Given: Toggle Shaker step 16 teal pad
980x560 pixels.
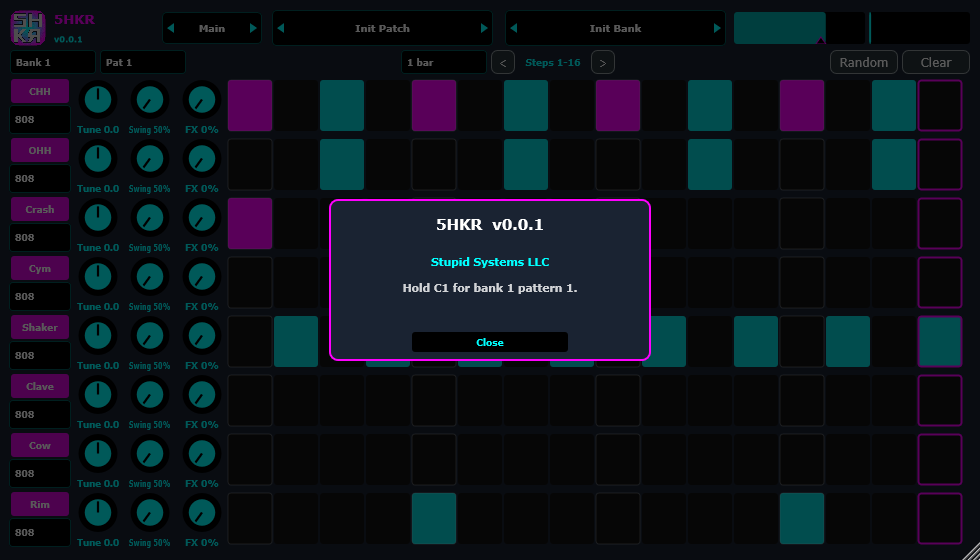Looking at the screenshot, I should [940, 341].
